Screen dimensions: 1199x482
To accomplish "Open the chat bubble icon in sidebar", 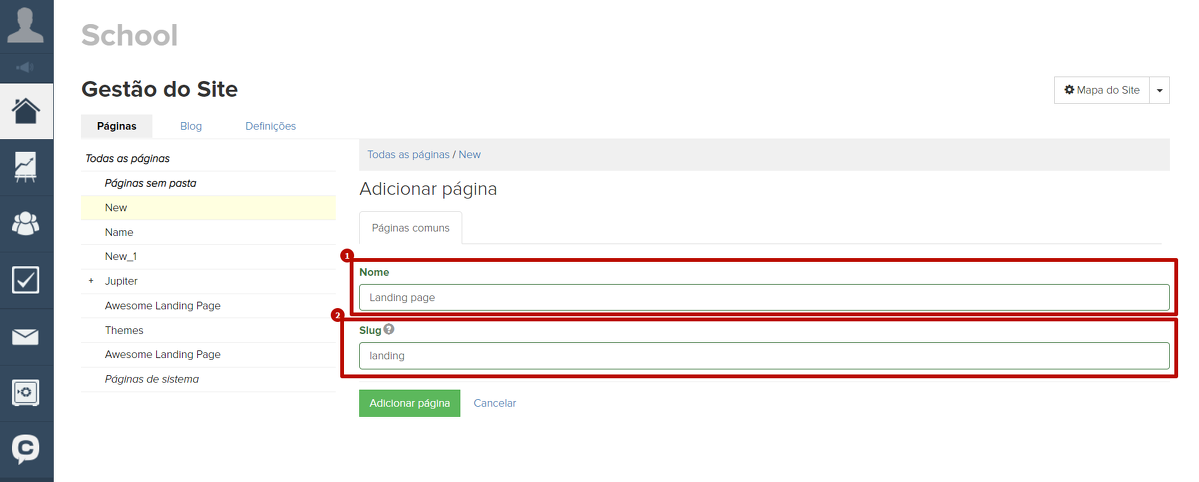I will click(26, 449).
